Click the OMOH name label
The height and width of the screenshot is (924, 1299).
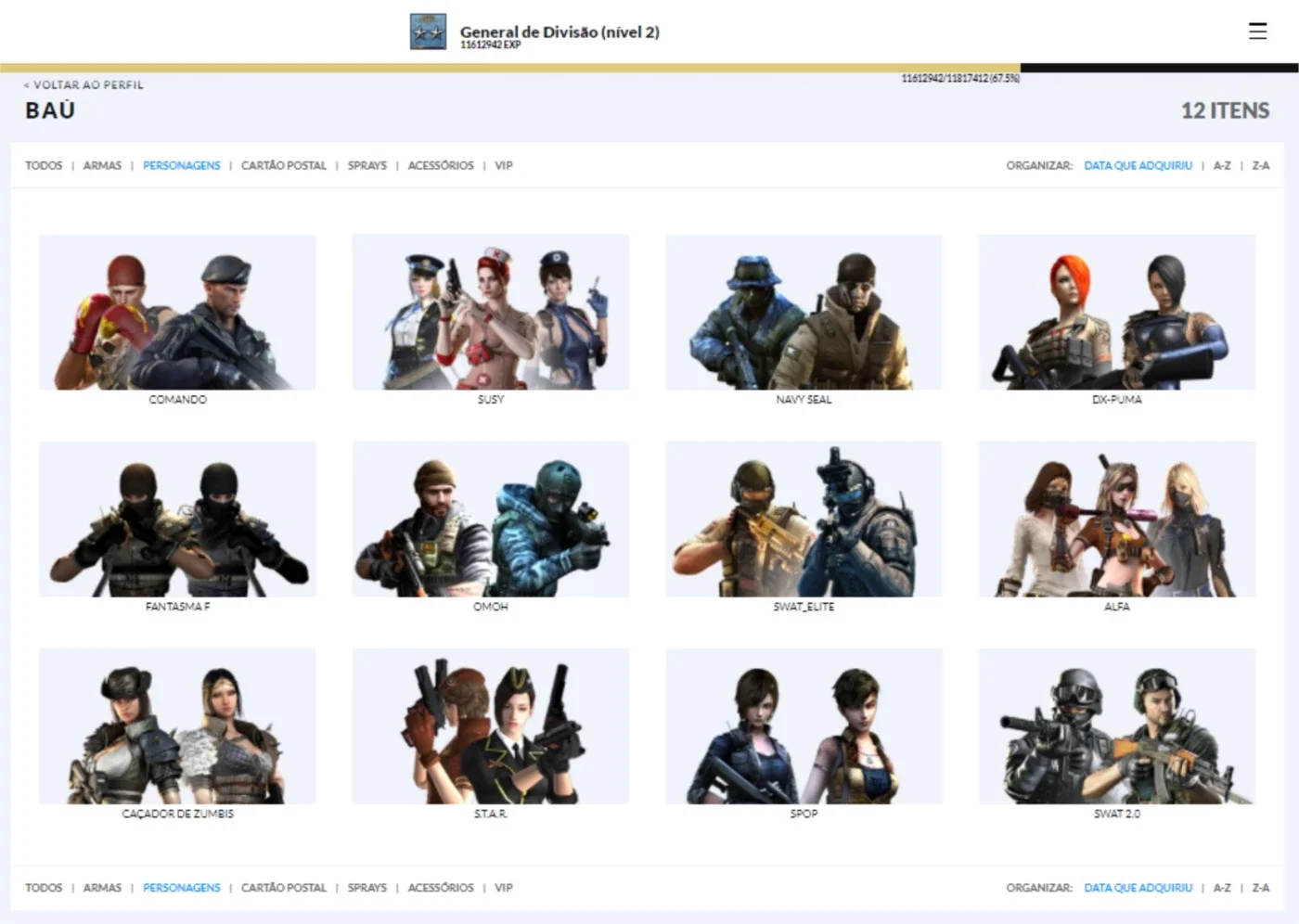pyautogui.click(x=491, y=606)
